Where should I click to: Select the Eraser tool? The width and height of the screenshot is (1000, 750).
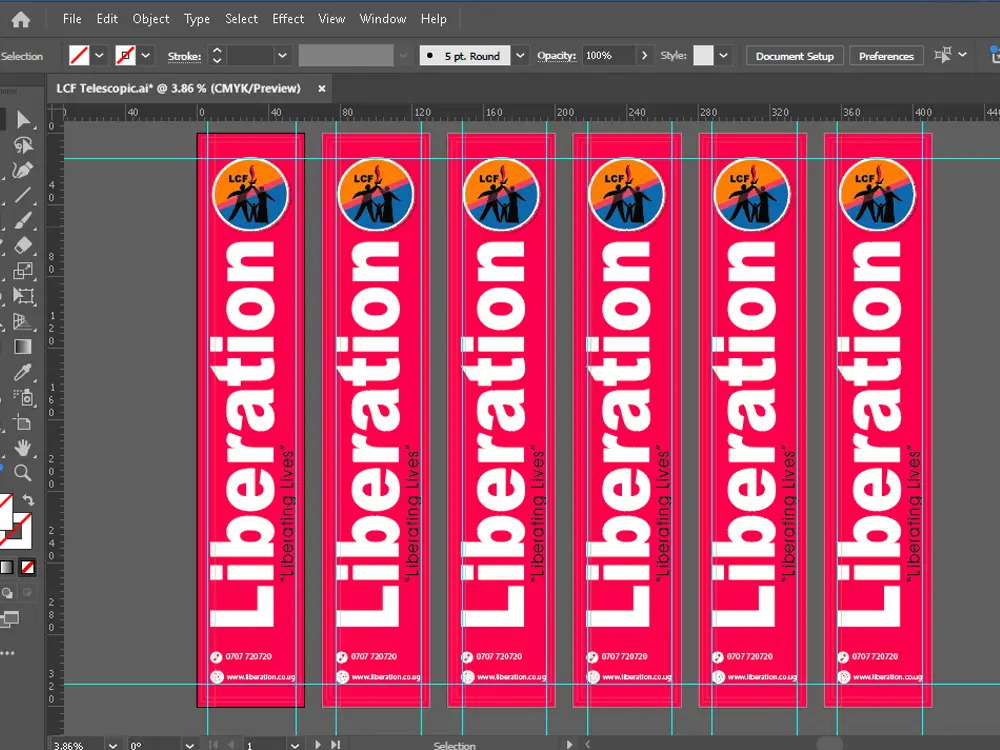pos(23,246)
